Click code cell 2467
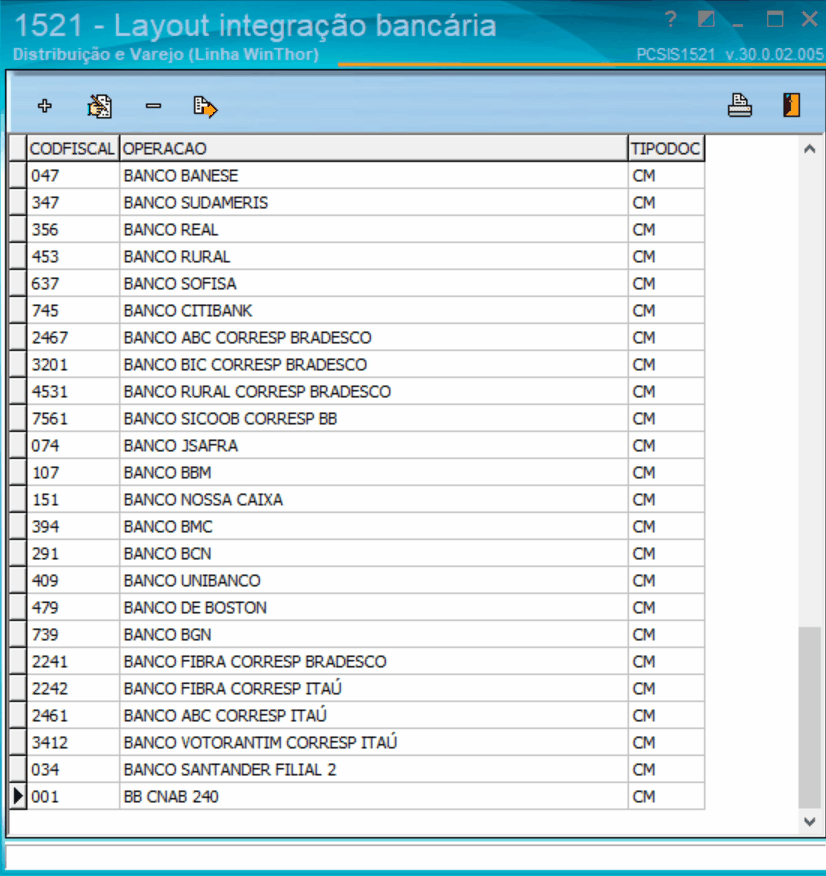 (73, 337)
